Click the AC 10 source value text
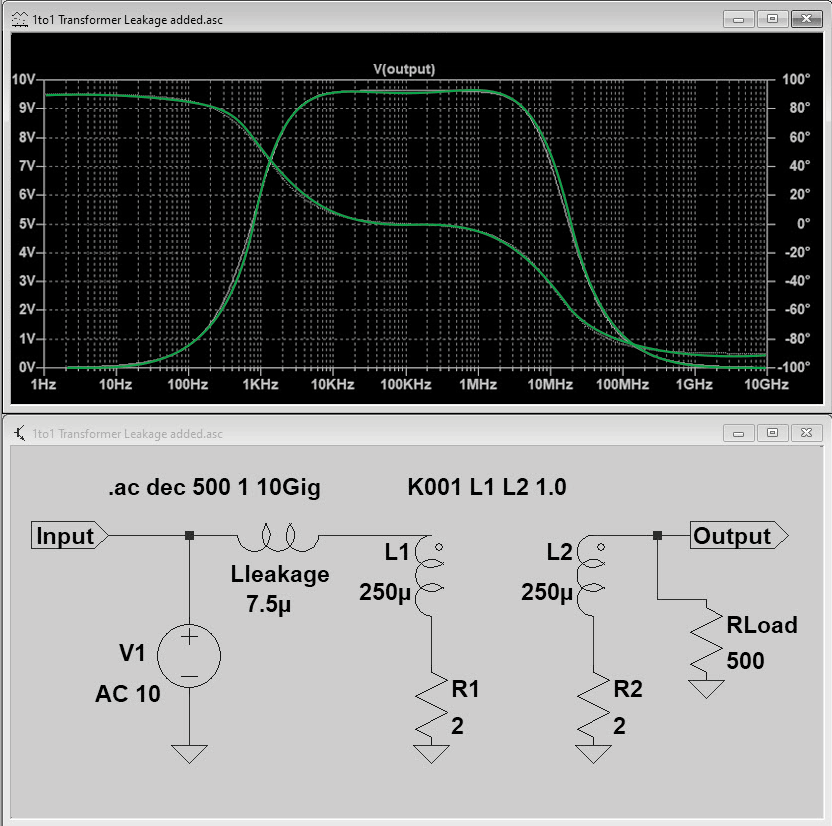This screenshot has width=832, height=826. pyautogui.click(x=127, y=693)
